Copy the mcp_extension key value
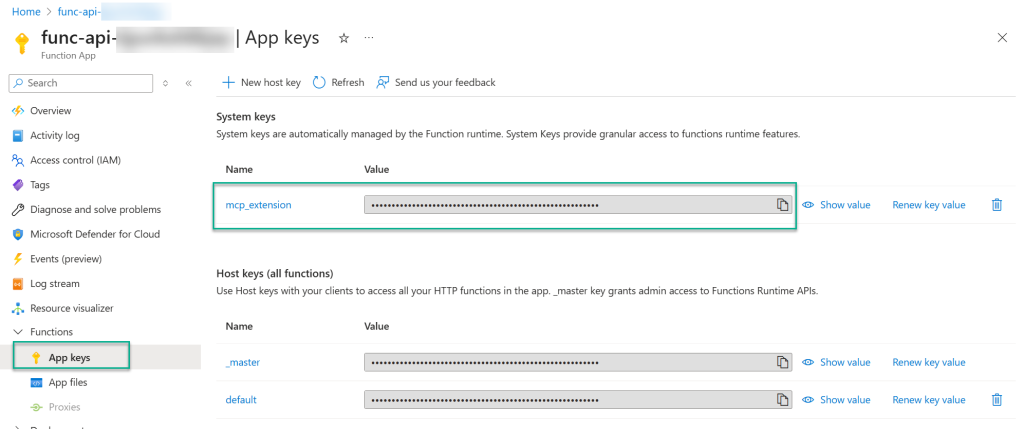The height and width of the screenshot is (429, 1024). (782, 205)
